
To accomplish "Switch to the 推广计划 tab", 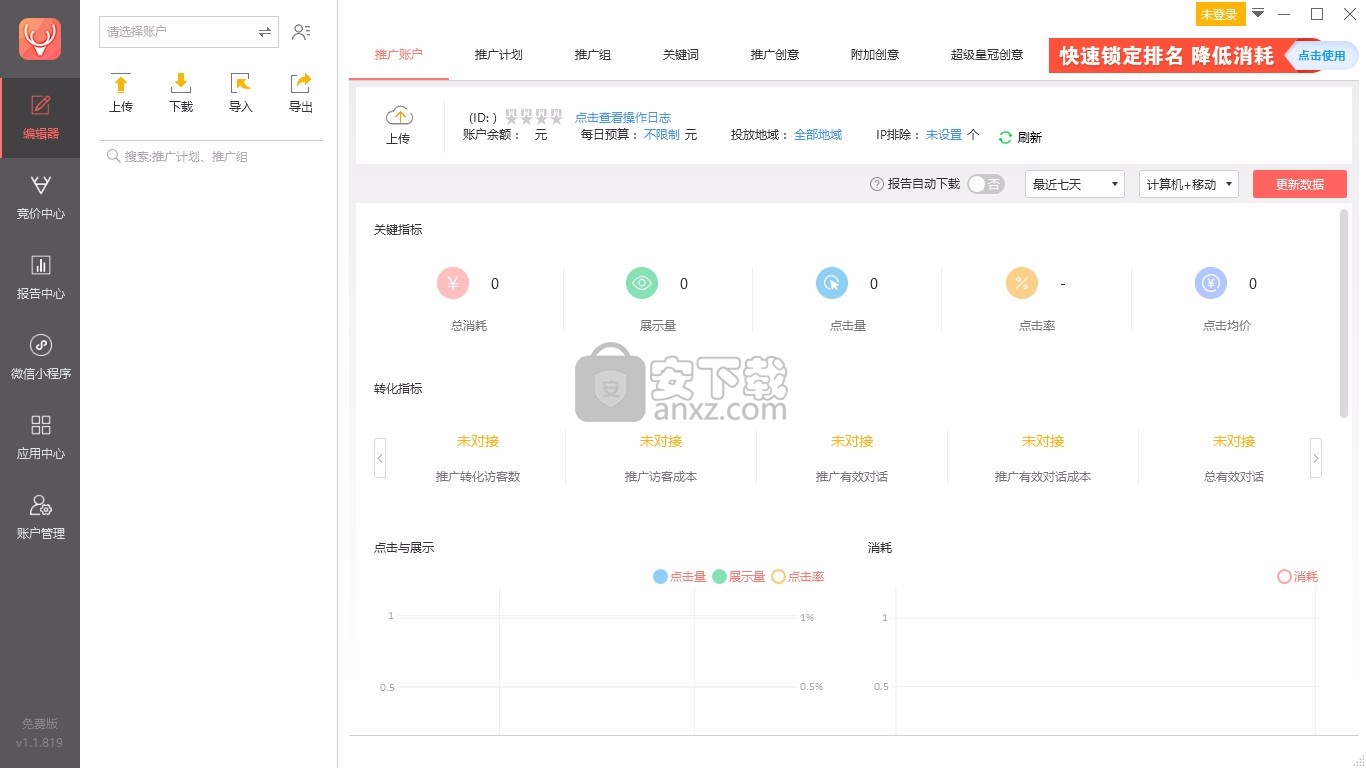I will (499, 55).
